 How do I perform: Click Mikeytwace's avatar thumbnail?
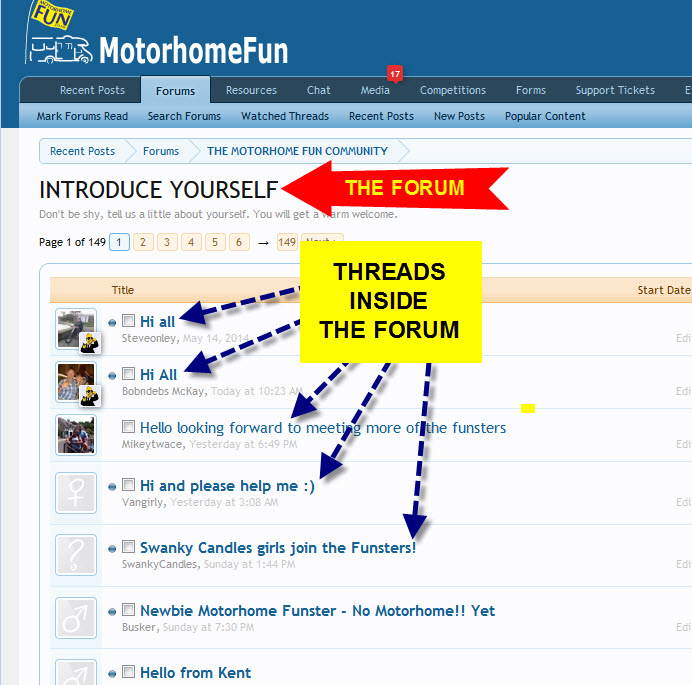(76, 435)
